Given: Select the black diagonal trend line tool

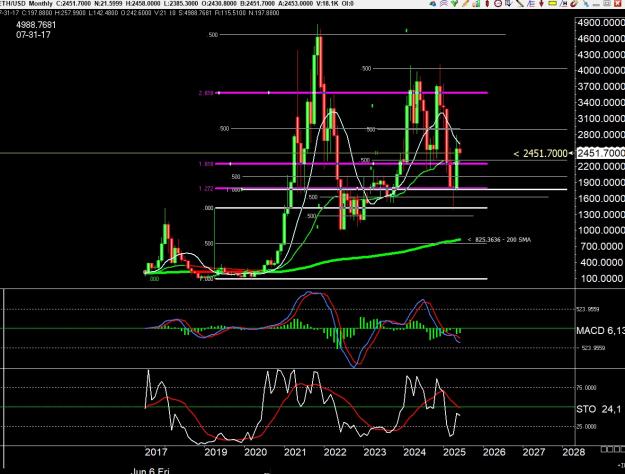Looking at the screenshot, I should coord(520,3).
